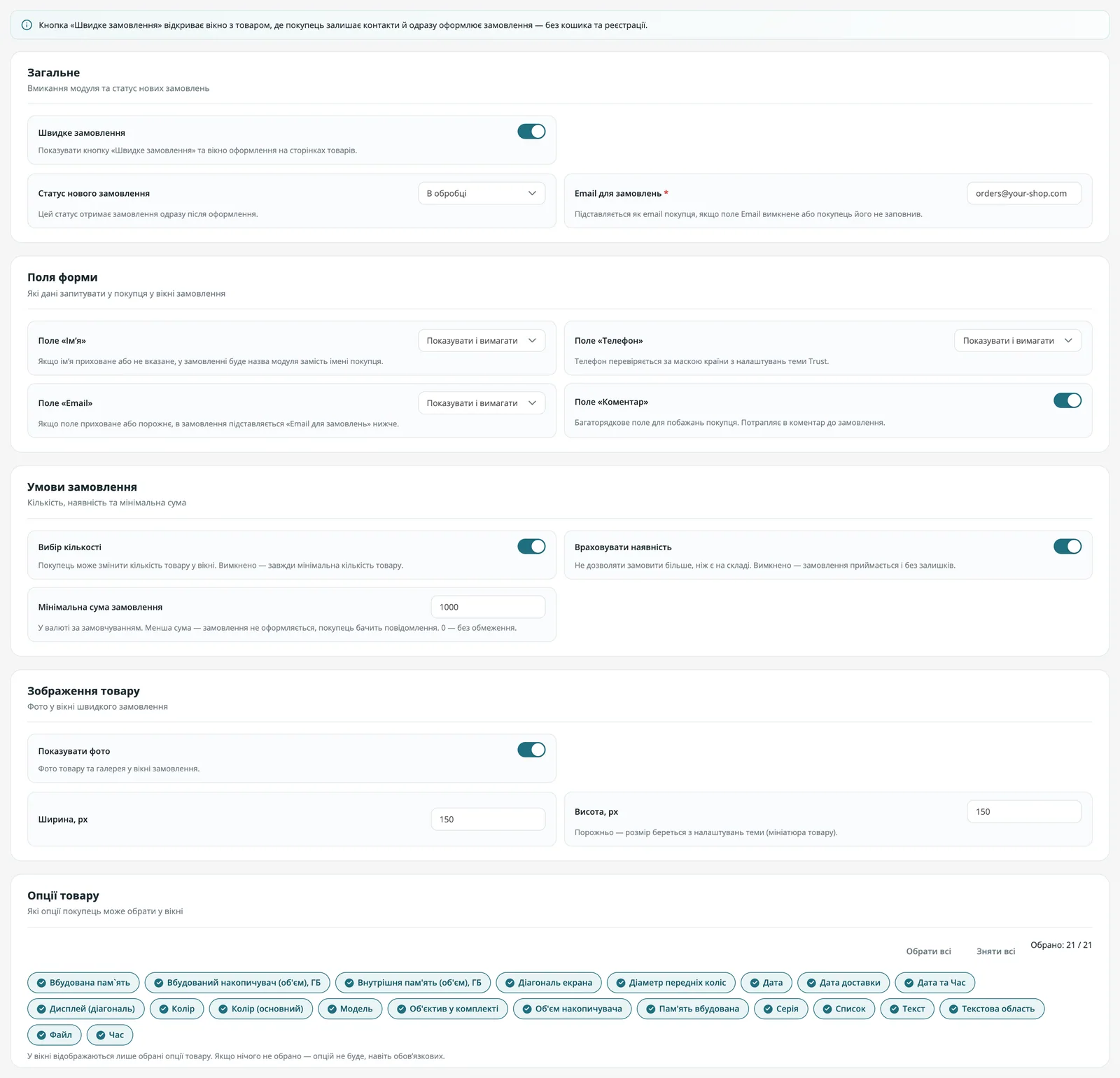
Task: Click the «Email для замовлень» input field
Action: coord(1024,193)
